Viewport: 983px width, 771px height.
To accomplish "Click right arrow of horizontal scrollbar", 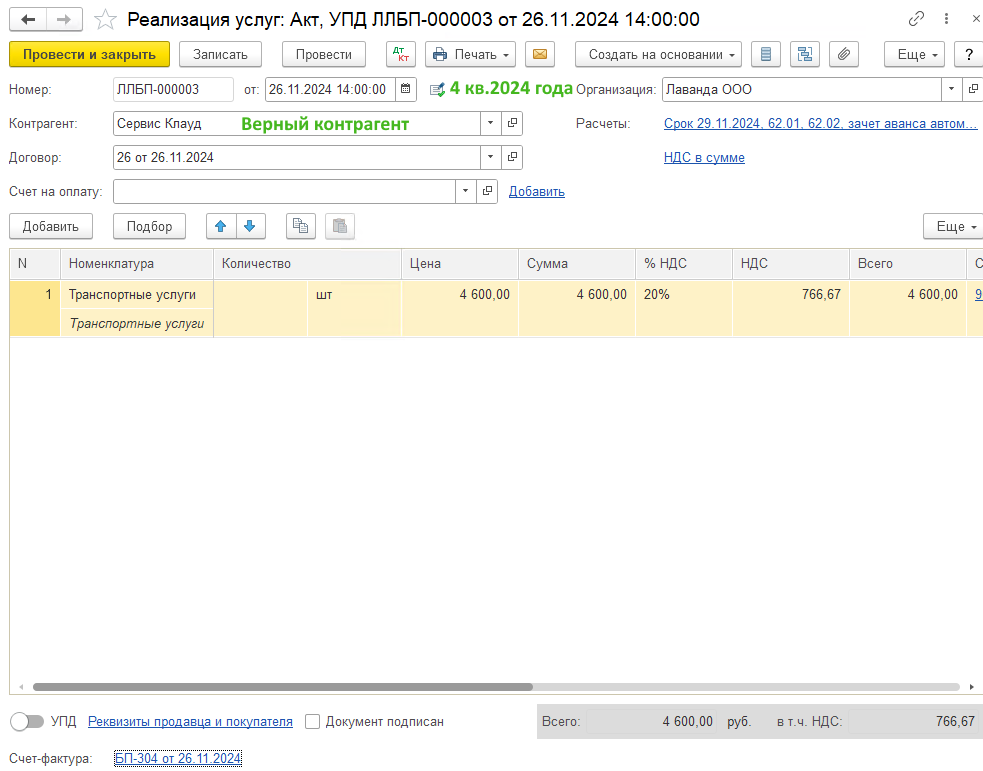I will point(972,687).
